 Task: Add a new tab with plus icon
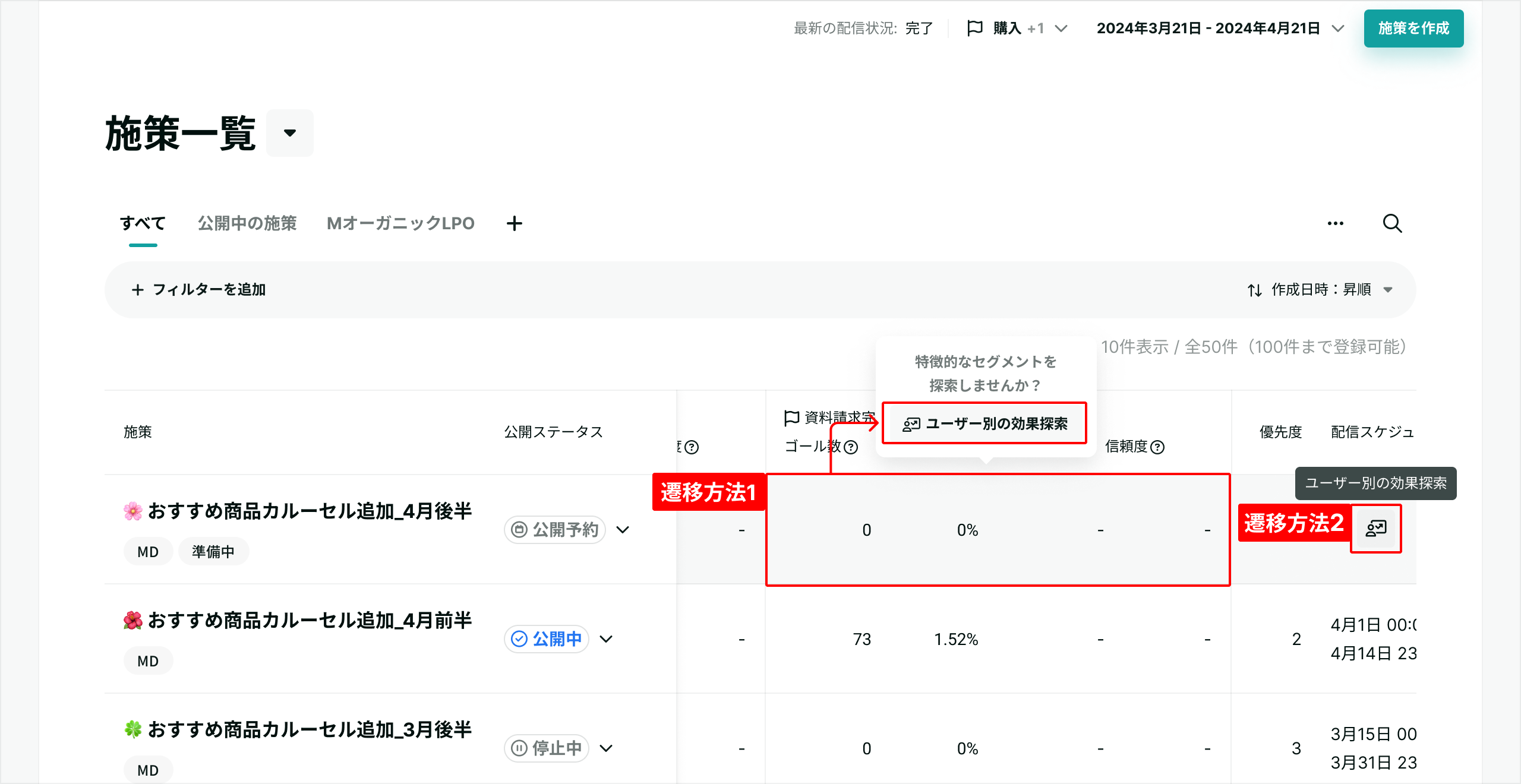[515, 223]
